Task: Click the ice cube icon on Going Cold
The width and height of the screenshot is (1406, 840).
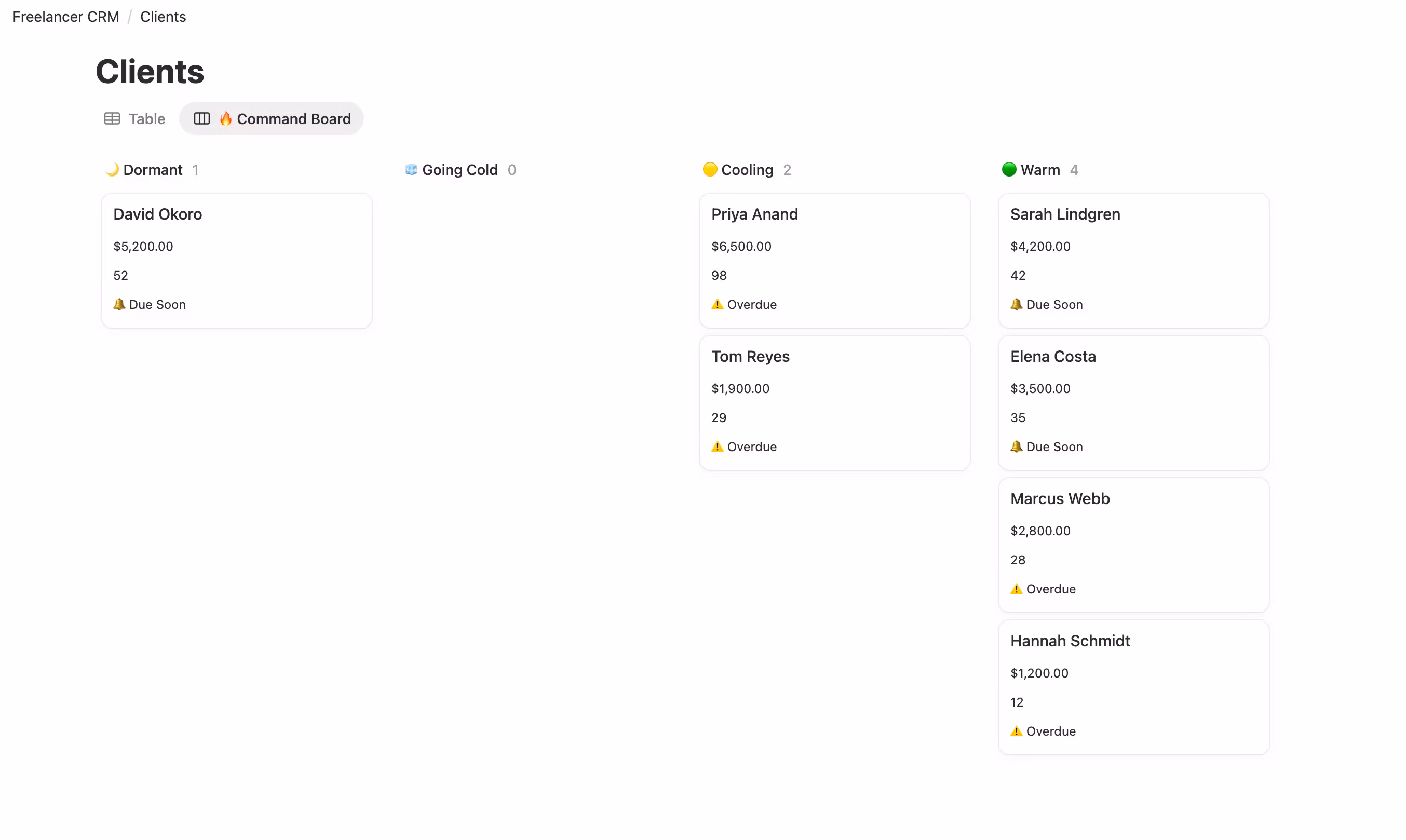Action: coord(411,170)
